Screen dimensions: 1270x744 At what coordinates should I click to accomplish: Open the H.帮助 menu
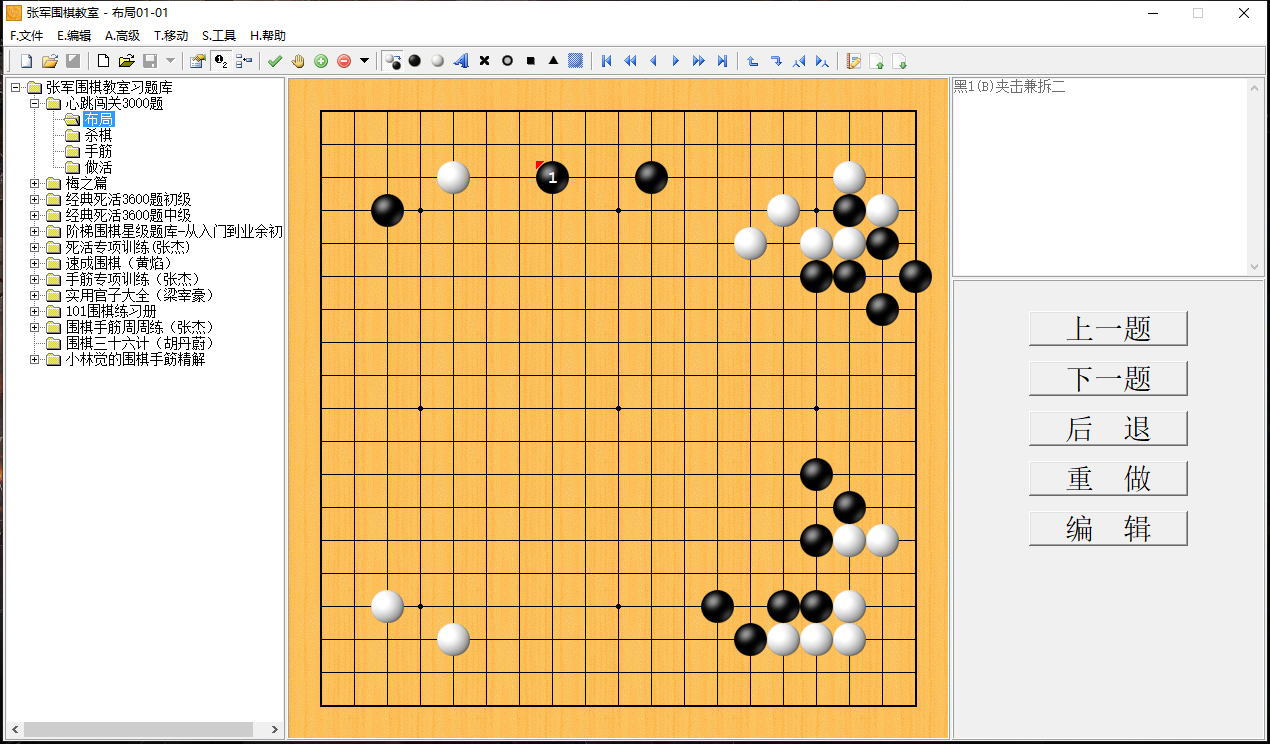(268, 35)
